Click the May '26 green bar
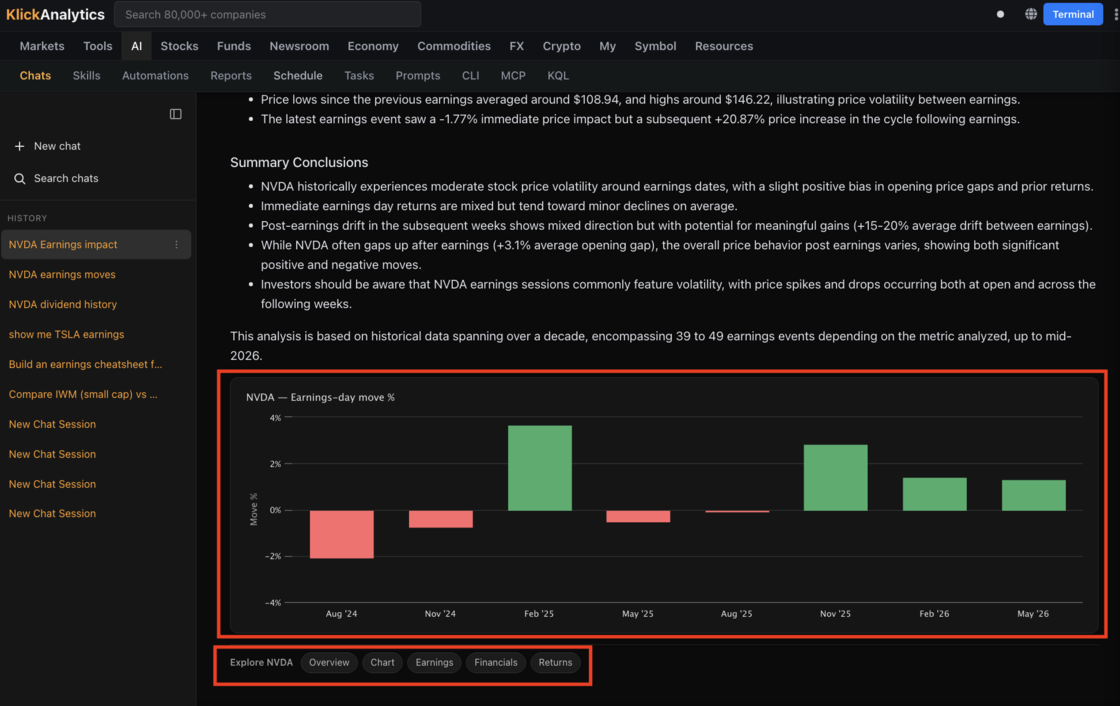Image resolution: width=1120 pixels, height=706 pixels. coord(1034,495)
